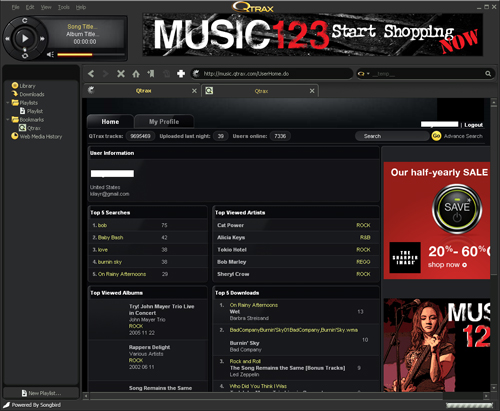Go to the home page icon
Image resolution: width=500 pixels, height=411 pixels.
[x=136, y=74]
